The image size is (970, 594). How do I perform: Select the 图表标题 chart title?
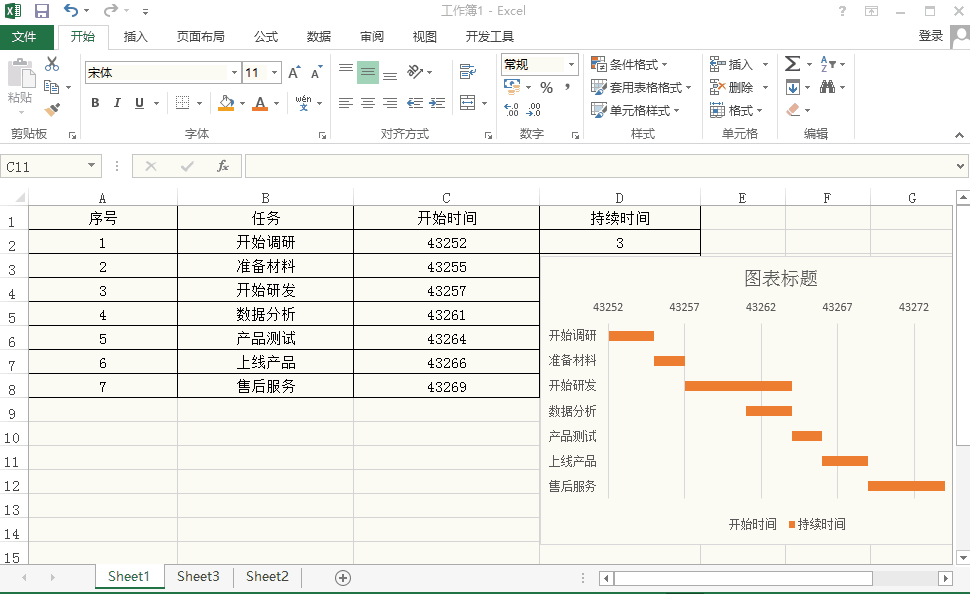(x=781, y=279)
